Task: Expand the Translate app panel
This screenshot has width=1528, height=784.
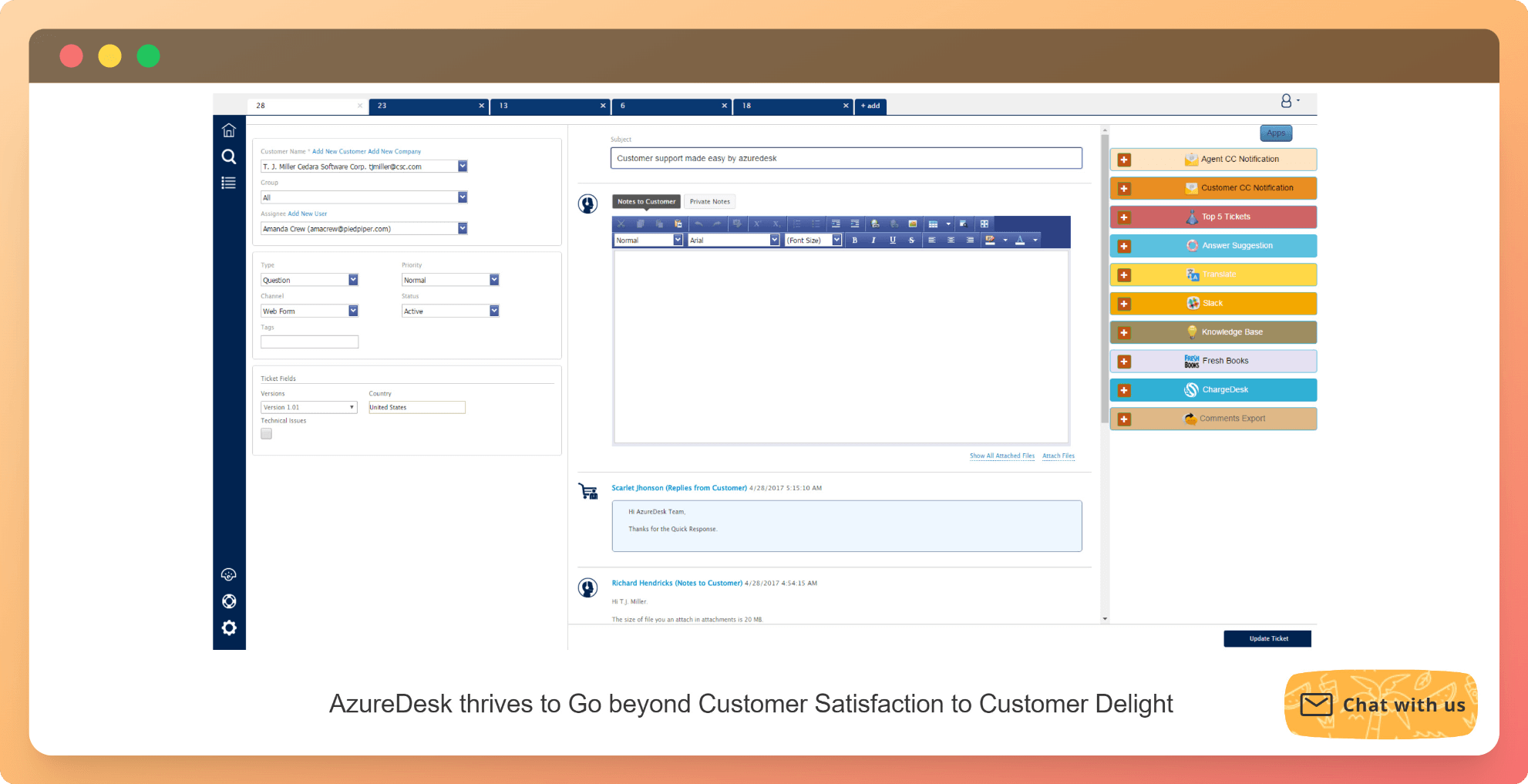Action: coord(1124,275)
